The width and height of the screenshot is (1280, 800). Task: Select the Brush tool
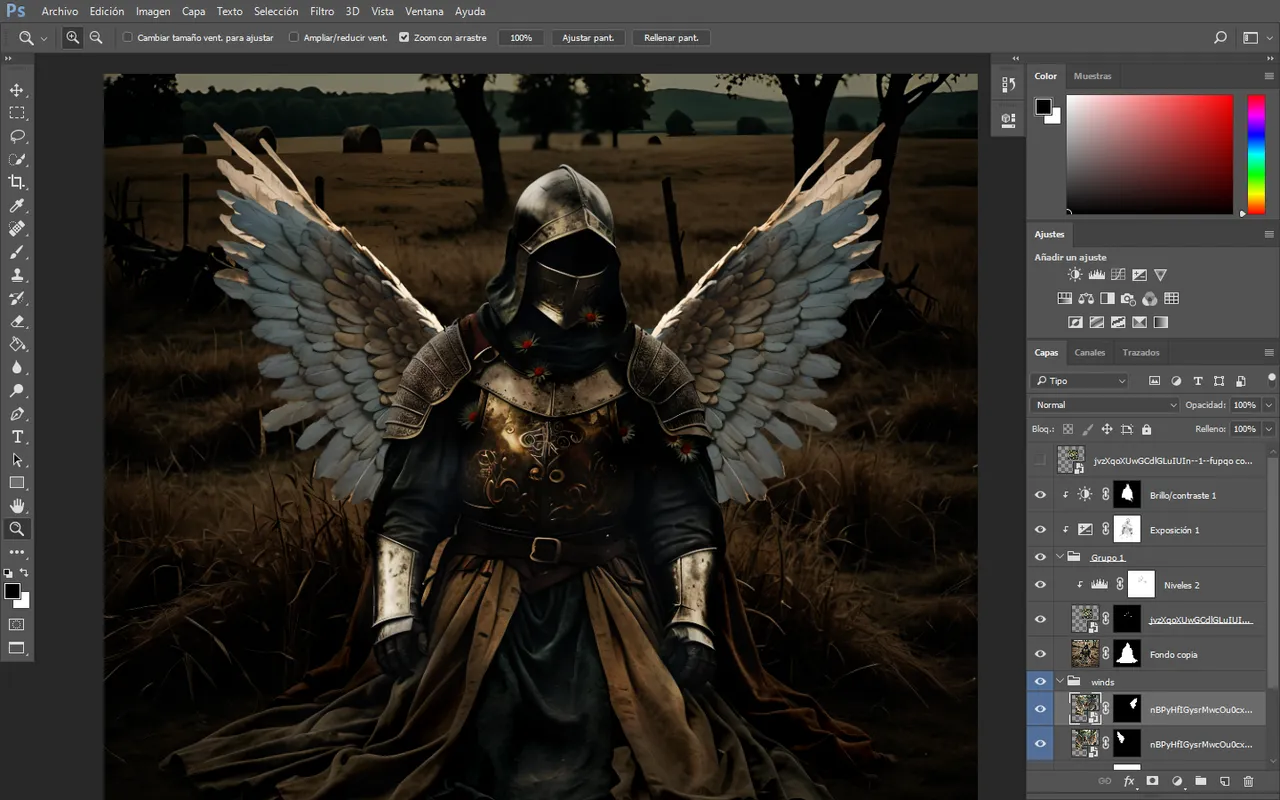(17, 252)
